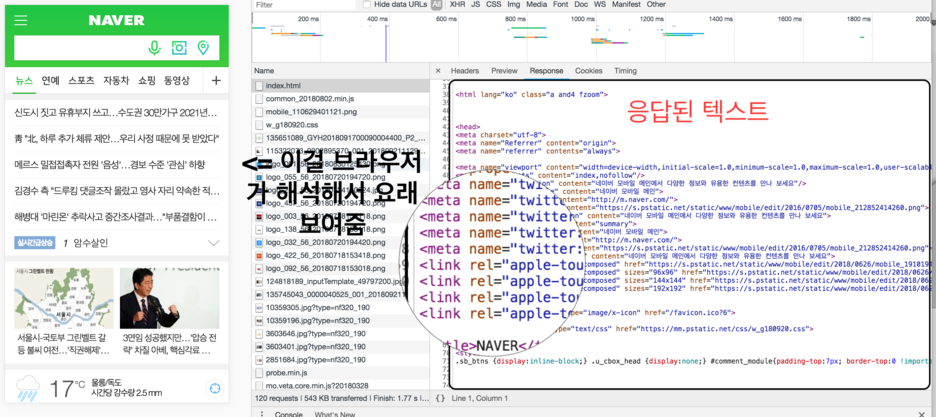This screenshot has height=417, width=936.
Task: Click the 실시간급상승 badge
Action: pos(34,243)
